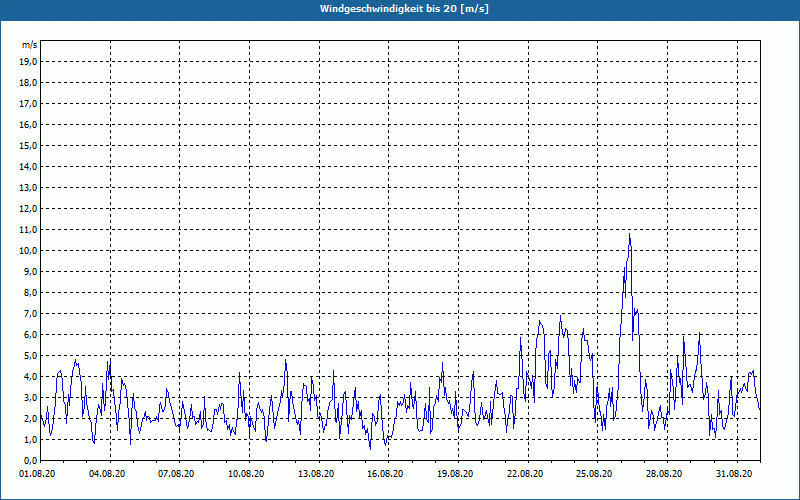800x500 pixels.
Task: Click the 16,0 y-axis label
Action: (28, 124)
